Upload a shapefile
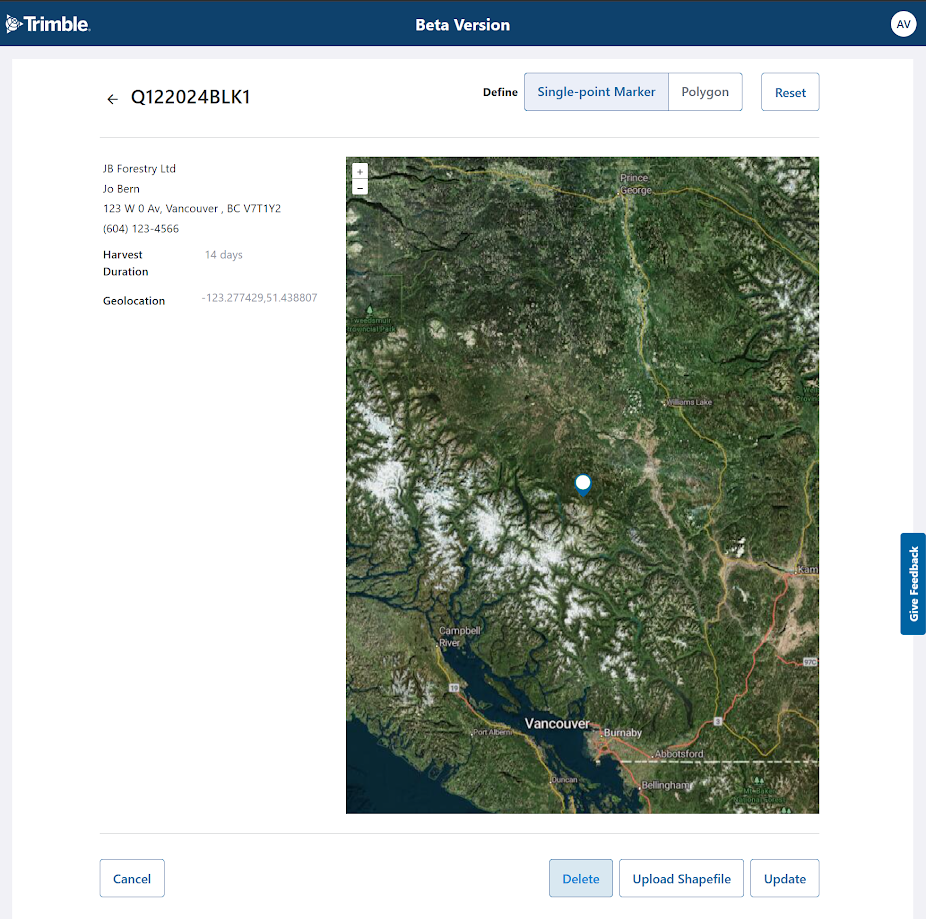Image resolution: width=926 pixels, height=919 pixels. click(681, 877)
